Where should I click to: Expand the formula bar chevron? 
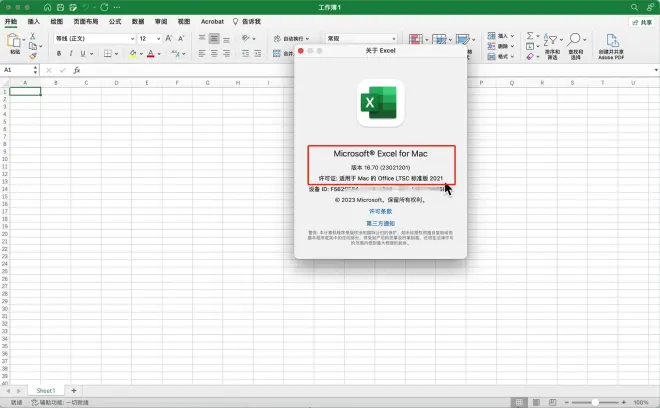[x=656, y=70]
